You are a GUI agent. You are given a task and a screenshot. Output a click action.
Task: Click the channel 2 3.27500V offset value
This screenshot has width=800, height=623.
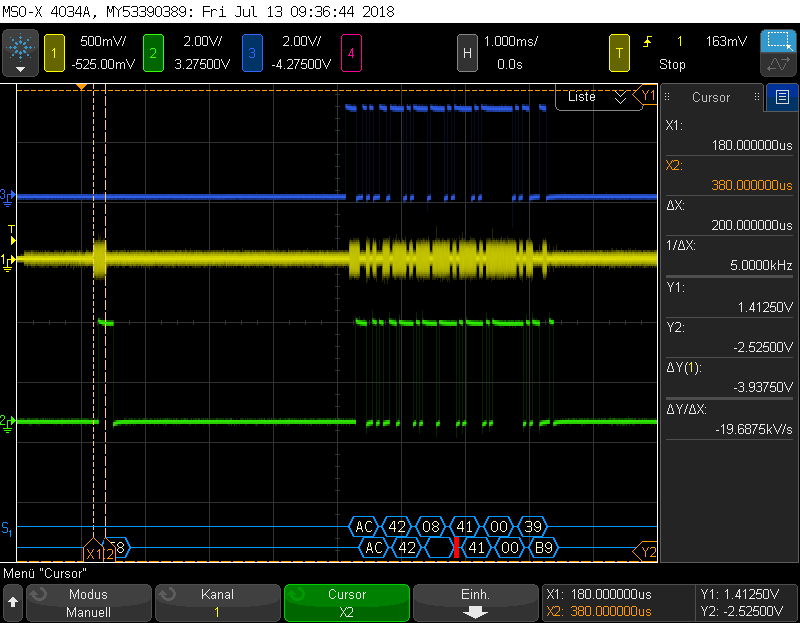[202, 65]
